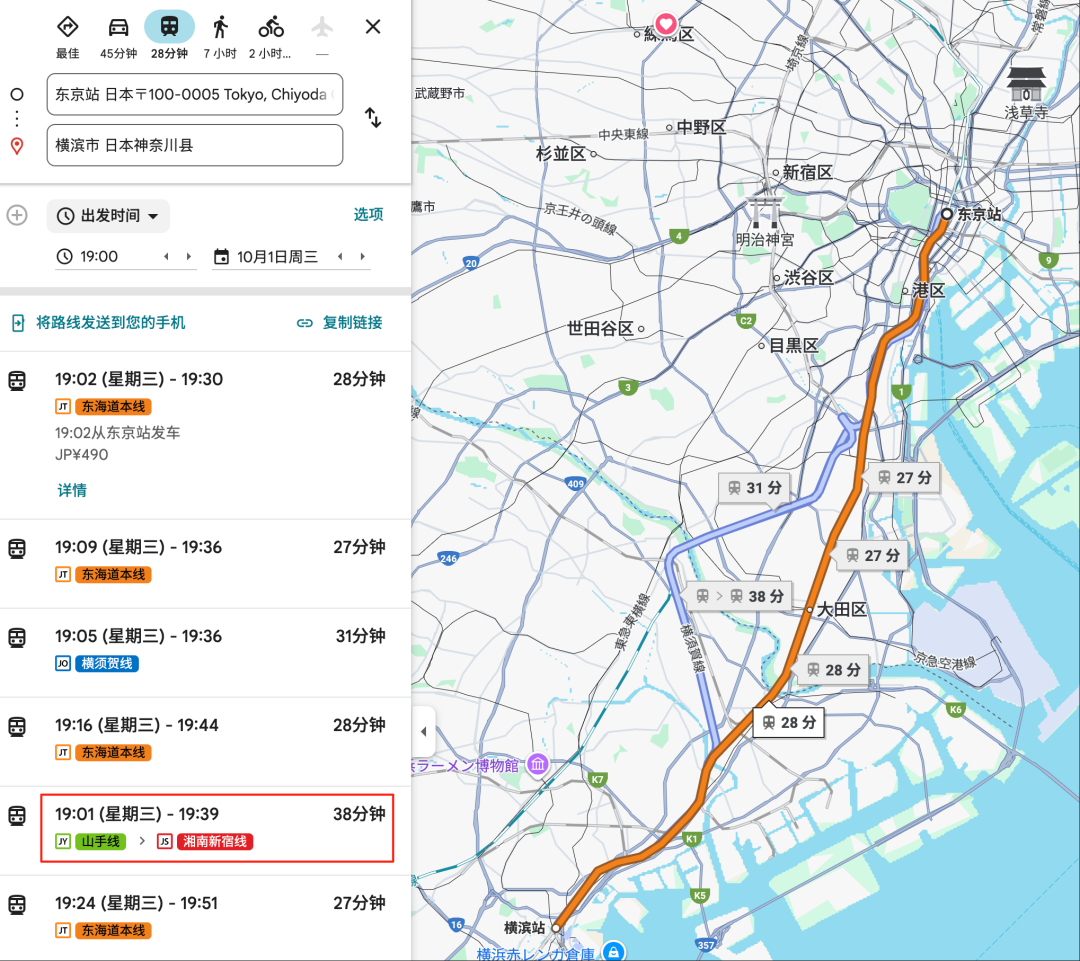The image size is (1080, 961).
Task: Edit the origin field 东京站
Action: click(195, 94)
